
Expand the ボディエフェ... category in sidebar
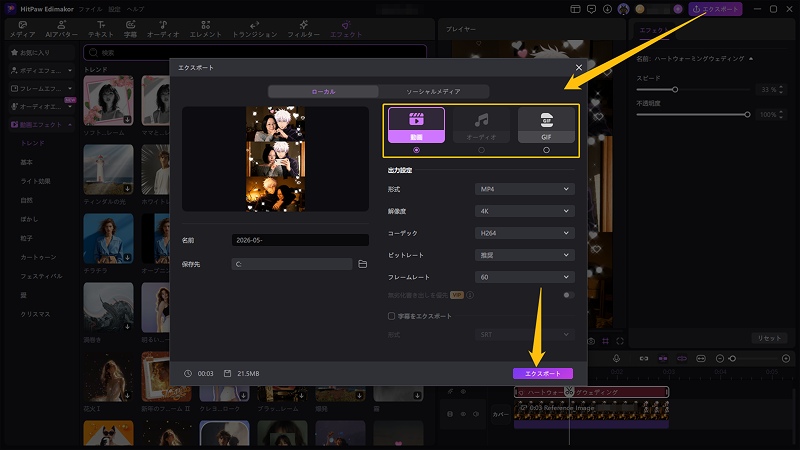pos(42,70)
